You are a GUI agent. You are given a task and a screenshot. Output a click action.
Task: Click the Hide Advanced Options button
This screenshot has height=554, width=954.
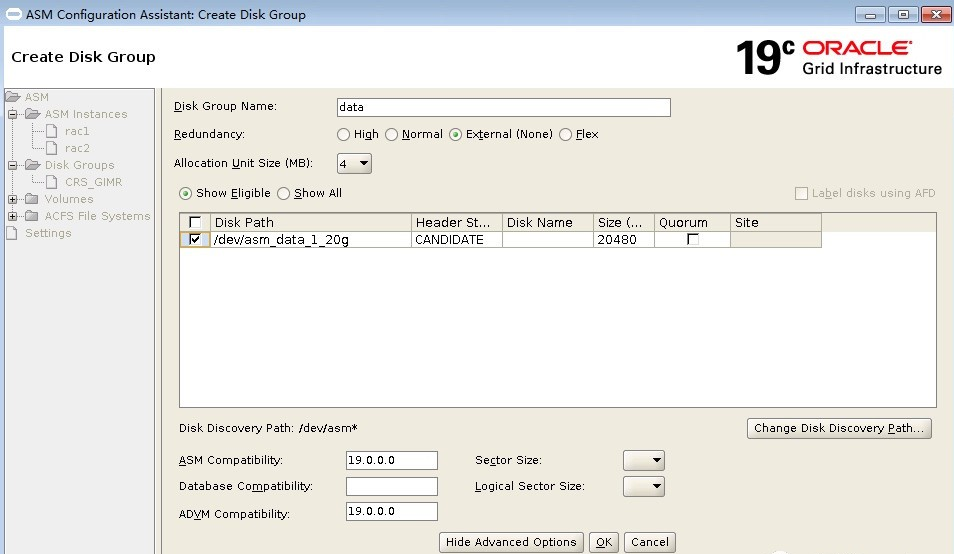tap(511, 542)
